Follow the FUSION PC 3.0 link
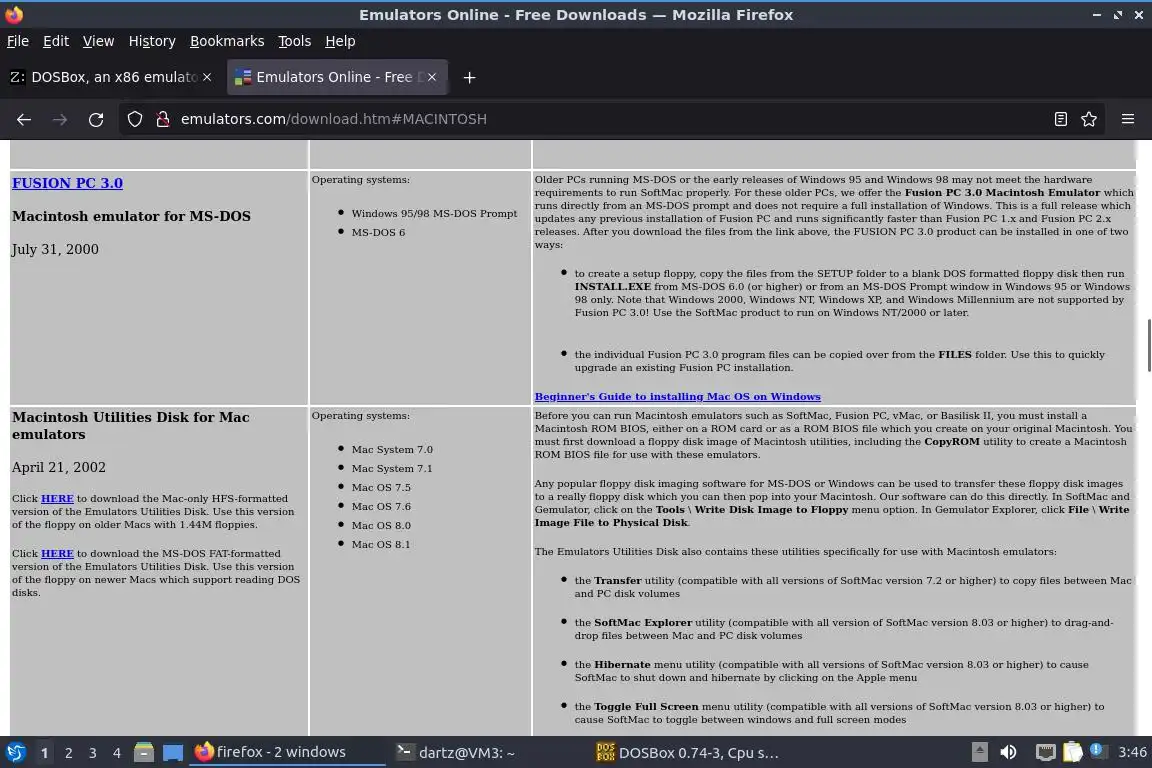Viewport: 1152px width, 768px height. (68, 183)
